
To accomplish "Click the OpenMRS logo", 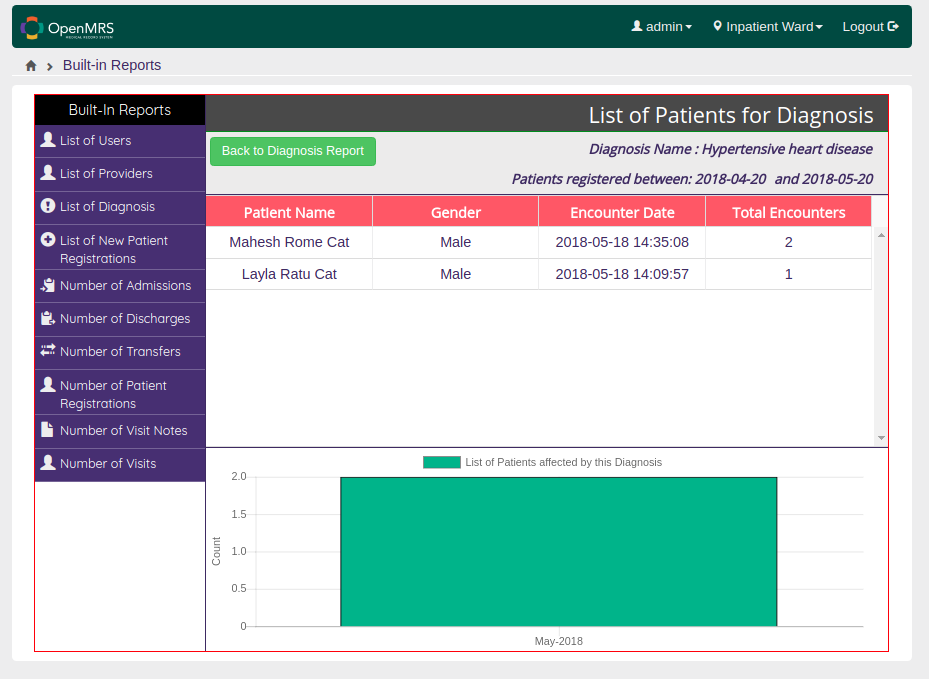I will coord(67,28).
